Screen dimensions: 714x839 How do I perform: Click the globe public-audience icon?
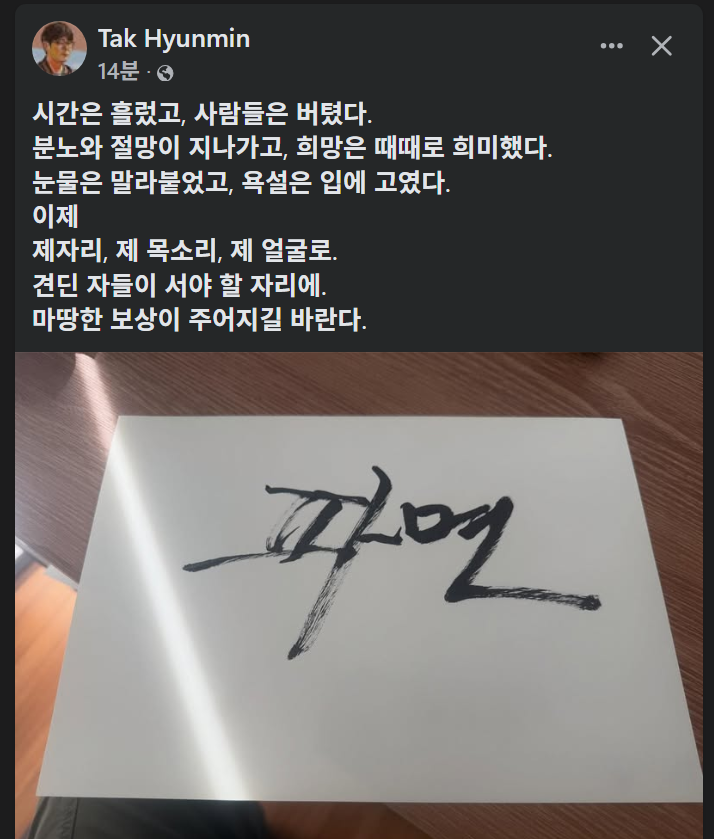click(x=165, y=73)
